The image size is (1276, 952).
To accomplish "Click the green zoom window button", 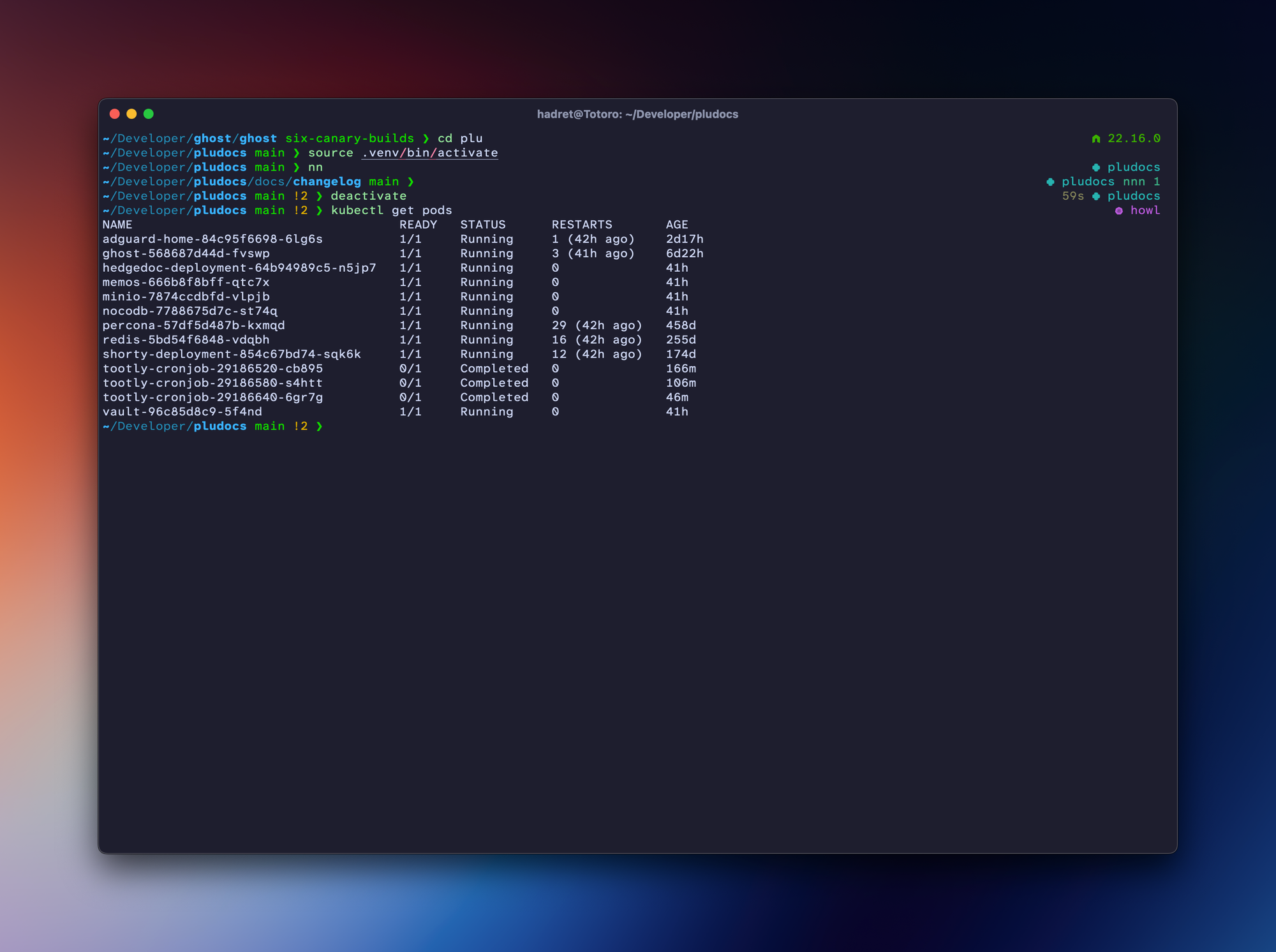I will point(149,114).
